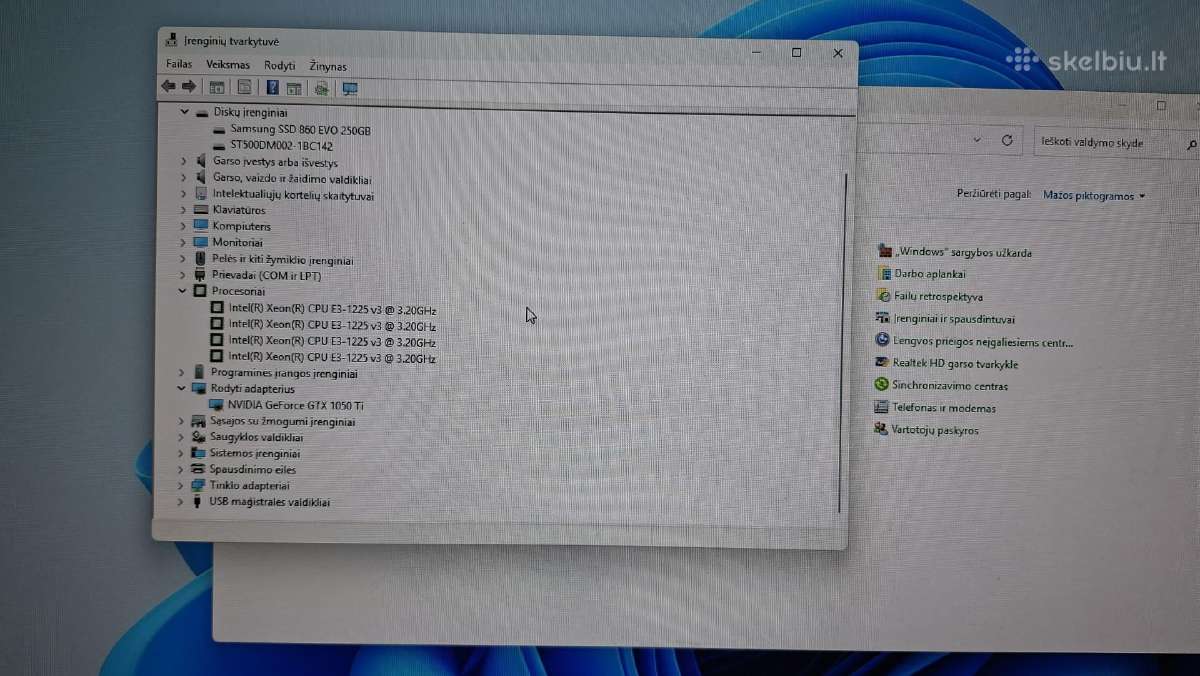This screenshot has width=1200, height=676.
Task: Select the first Intel Xeon E3-1225 v3 entry
Action: (x=332, y=309)
